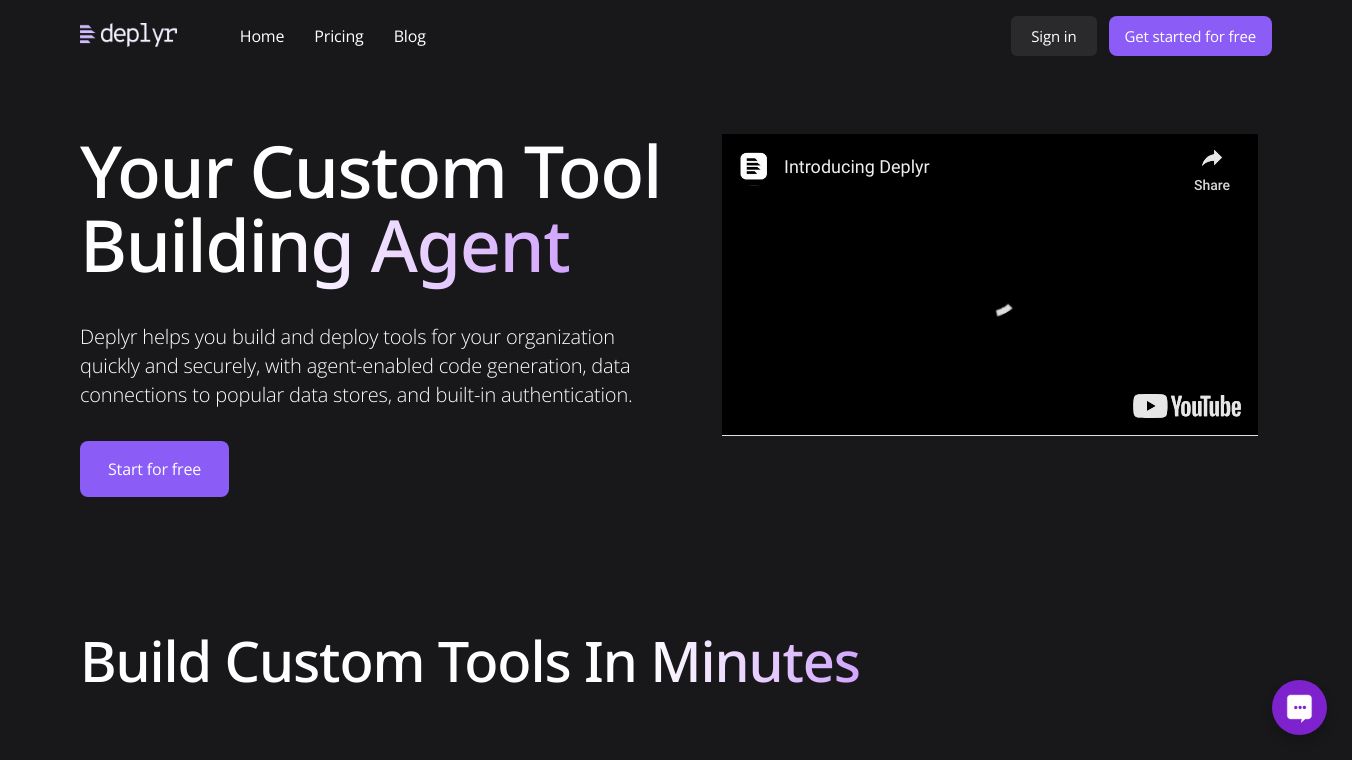Navigate to the Blog

pyautogui.click(x=410, y=36)
